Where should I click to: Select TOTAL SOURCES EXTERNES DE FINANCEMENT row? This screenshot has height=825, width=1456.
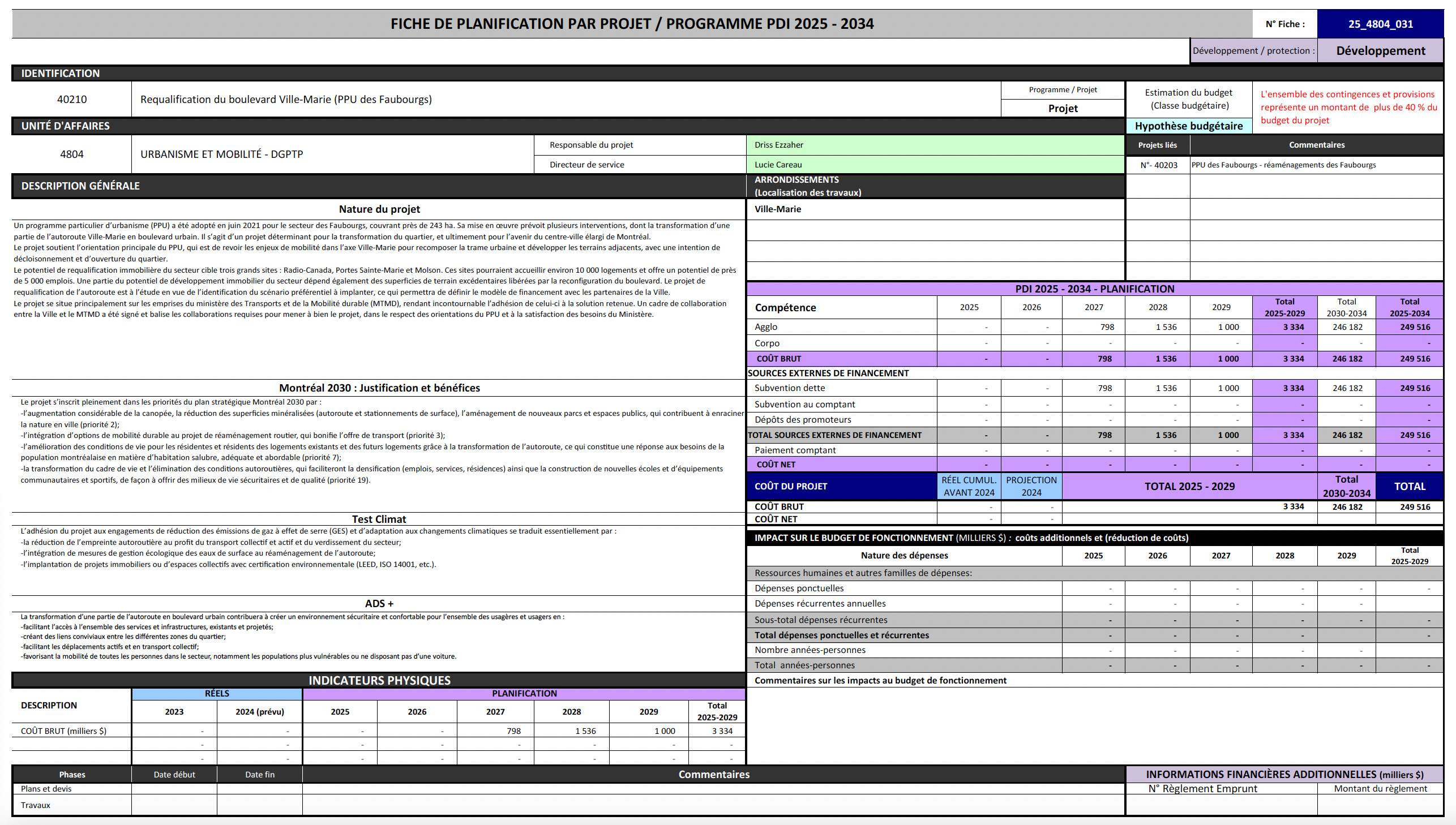tap(1094, 435)
